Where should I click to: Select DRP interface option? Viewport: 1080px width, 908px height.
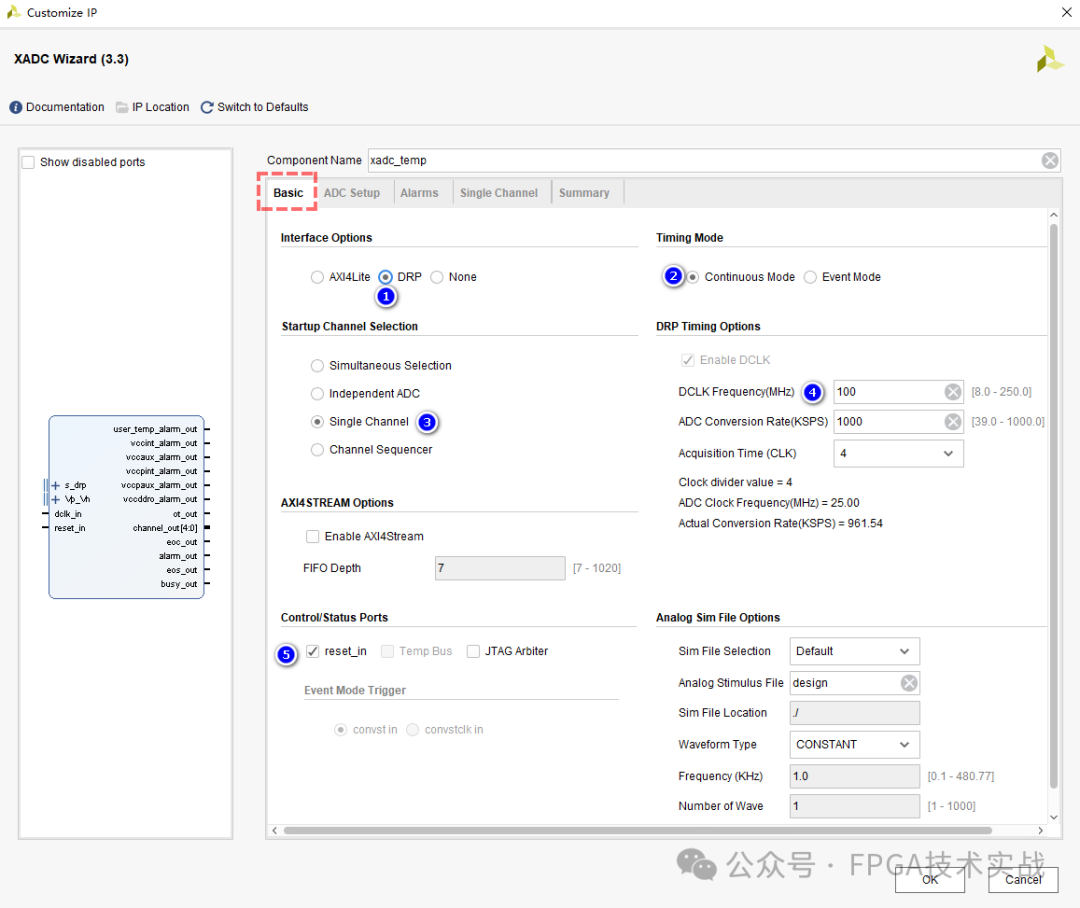(386, 277)
